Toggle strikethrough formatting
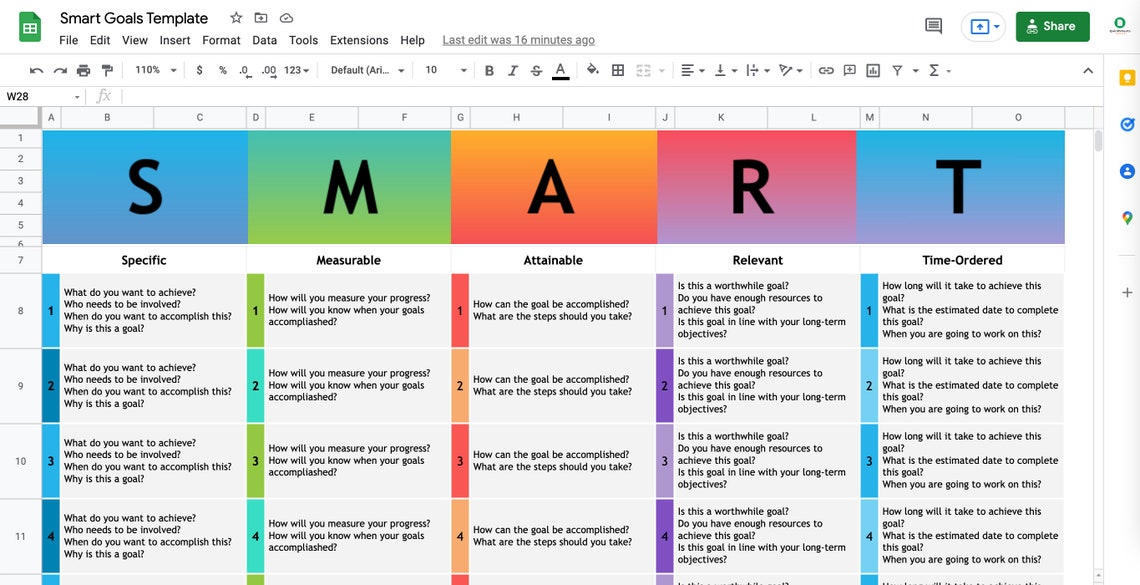The image size is (1140, 585). 536,70
